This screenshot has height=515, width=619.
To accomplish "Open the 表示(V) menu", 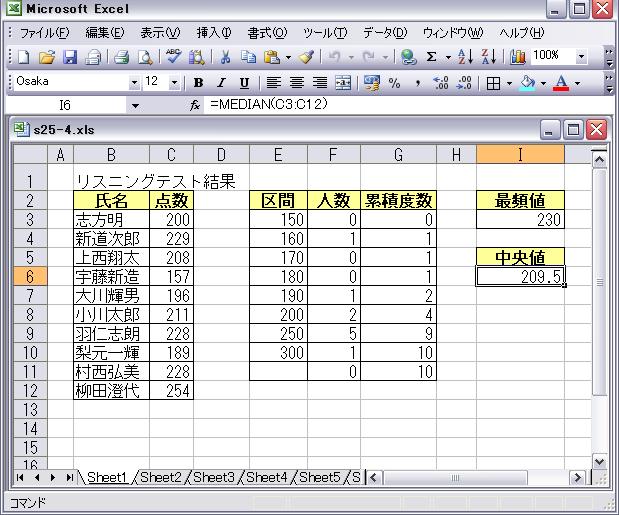I will point(160,33).
